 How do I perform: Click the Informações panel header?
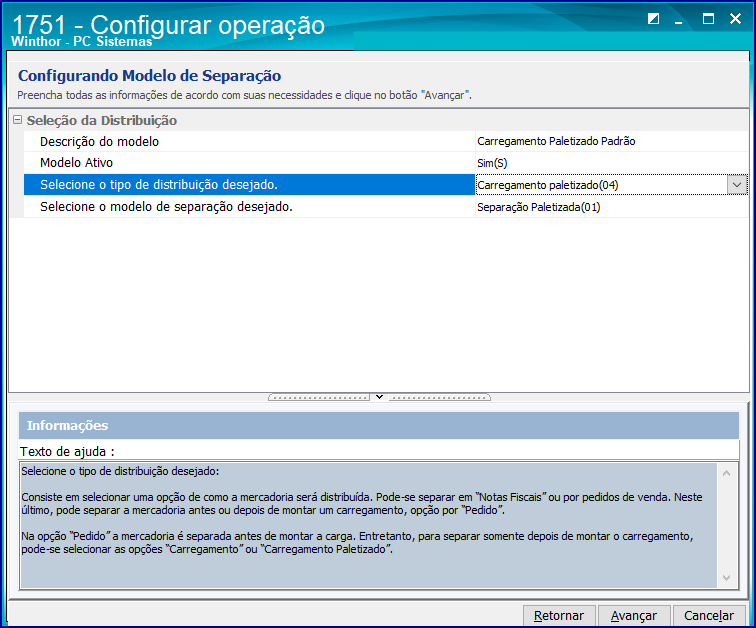pos(378,425)
